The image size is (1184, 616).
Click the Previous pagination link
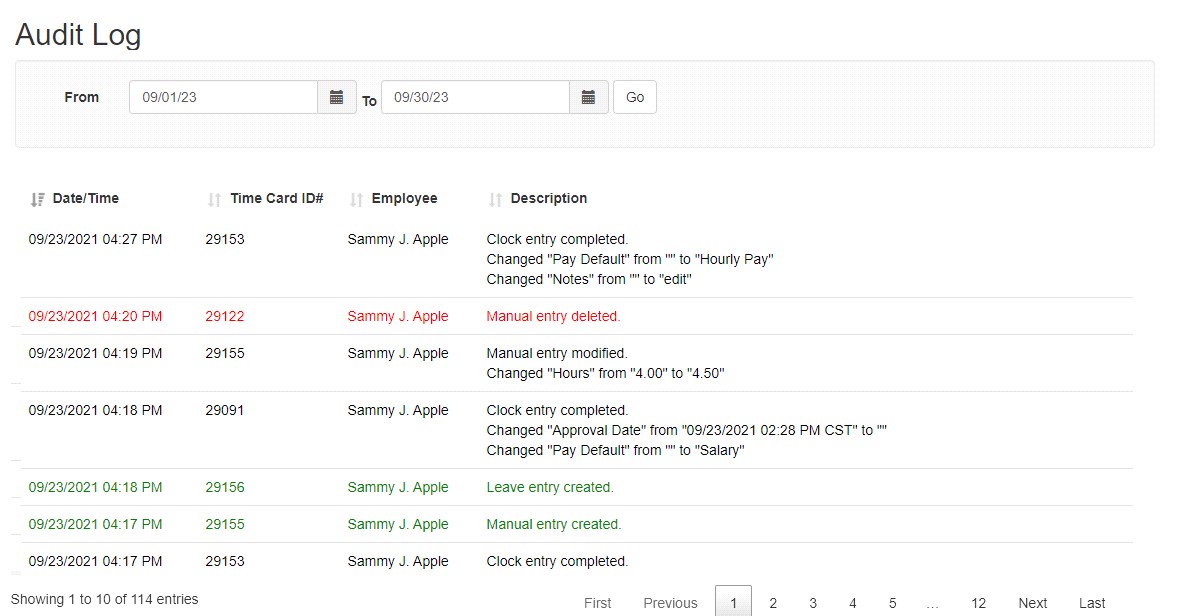tap(670, 603)
